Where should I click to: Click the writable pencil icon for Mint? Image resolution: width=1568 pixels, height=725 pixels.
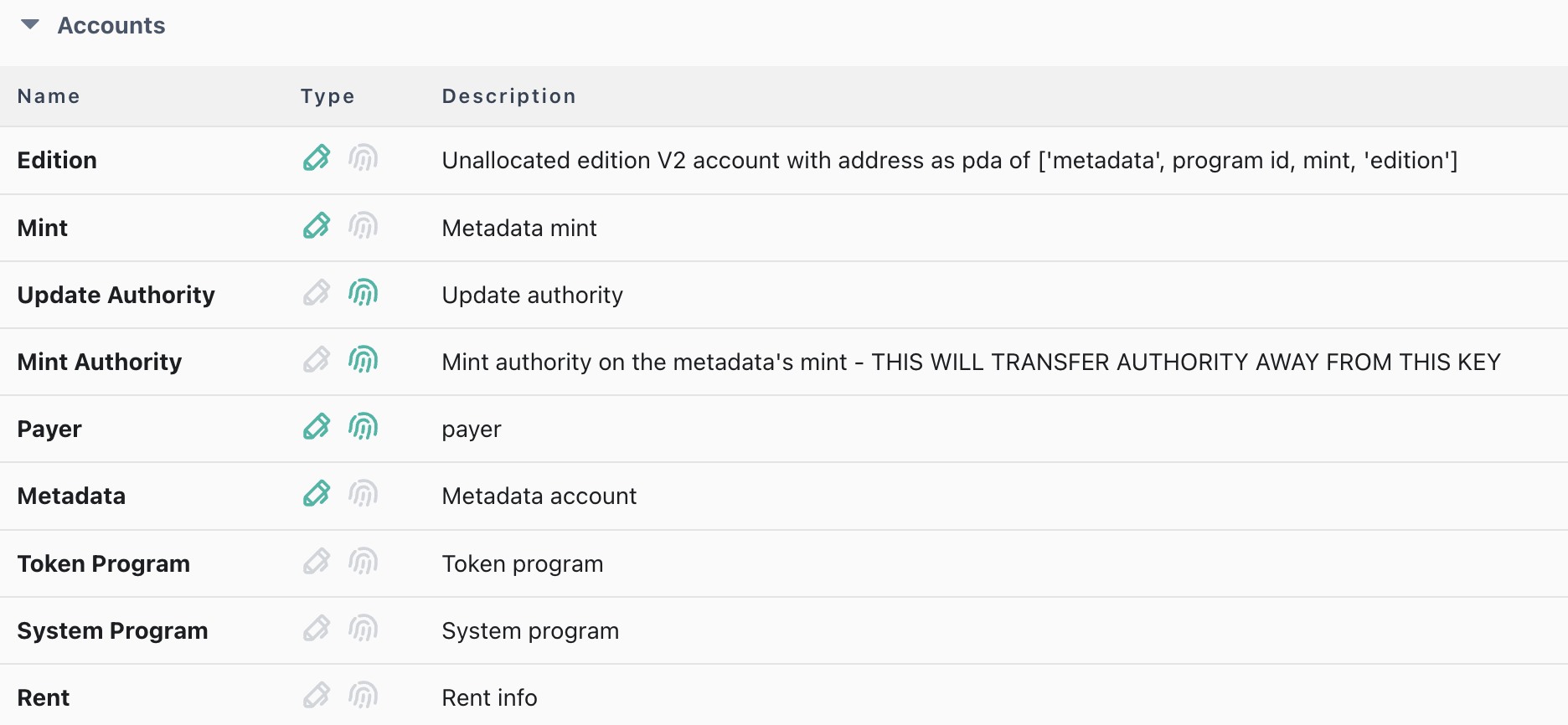[317, 226]
